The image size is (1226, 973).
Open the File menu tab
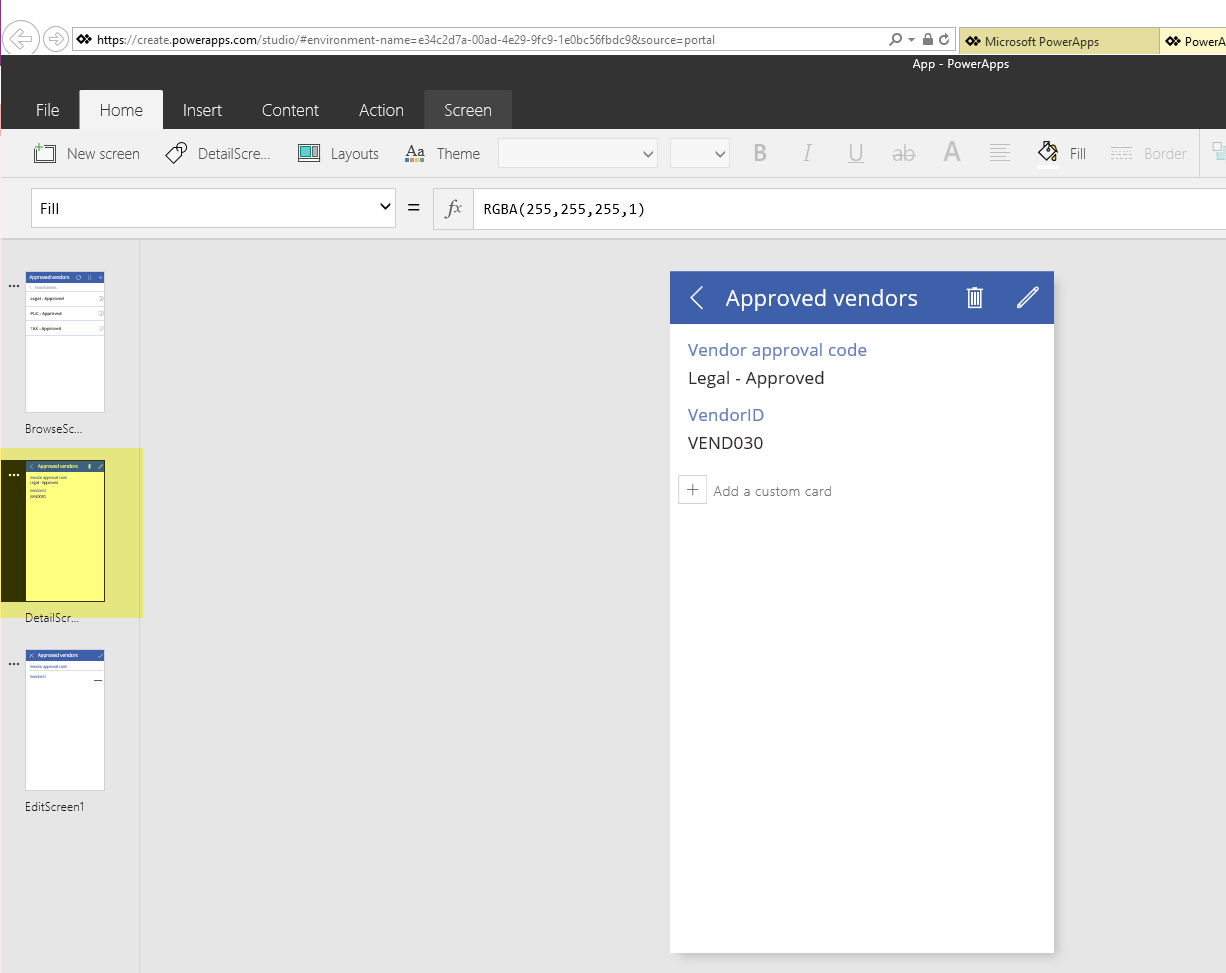[47, 110]
